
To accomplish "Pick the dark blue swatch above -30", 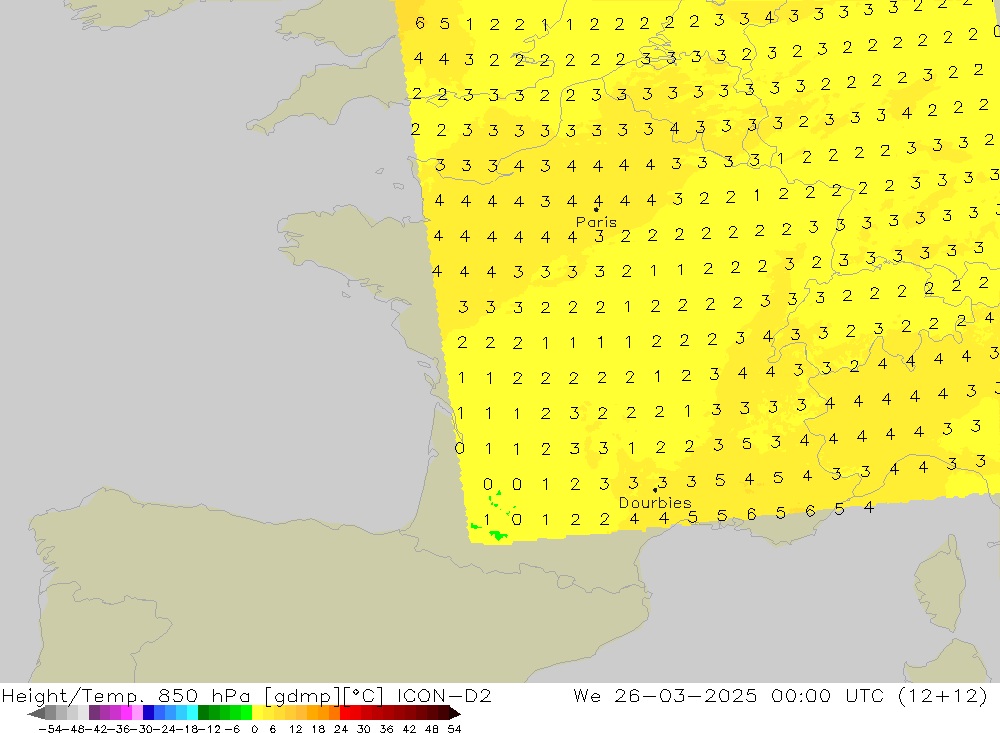I will click(149, 713).
